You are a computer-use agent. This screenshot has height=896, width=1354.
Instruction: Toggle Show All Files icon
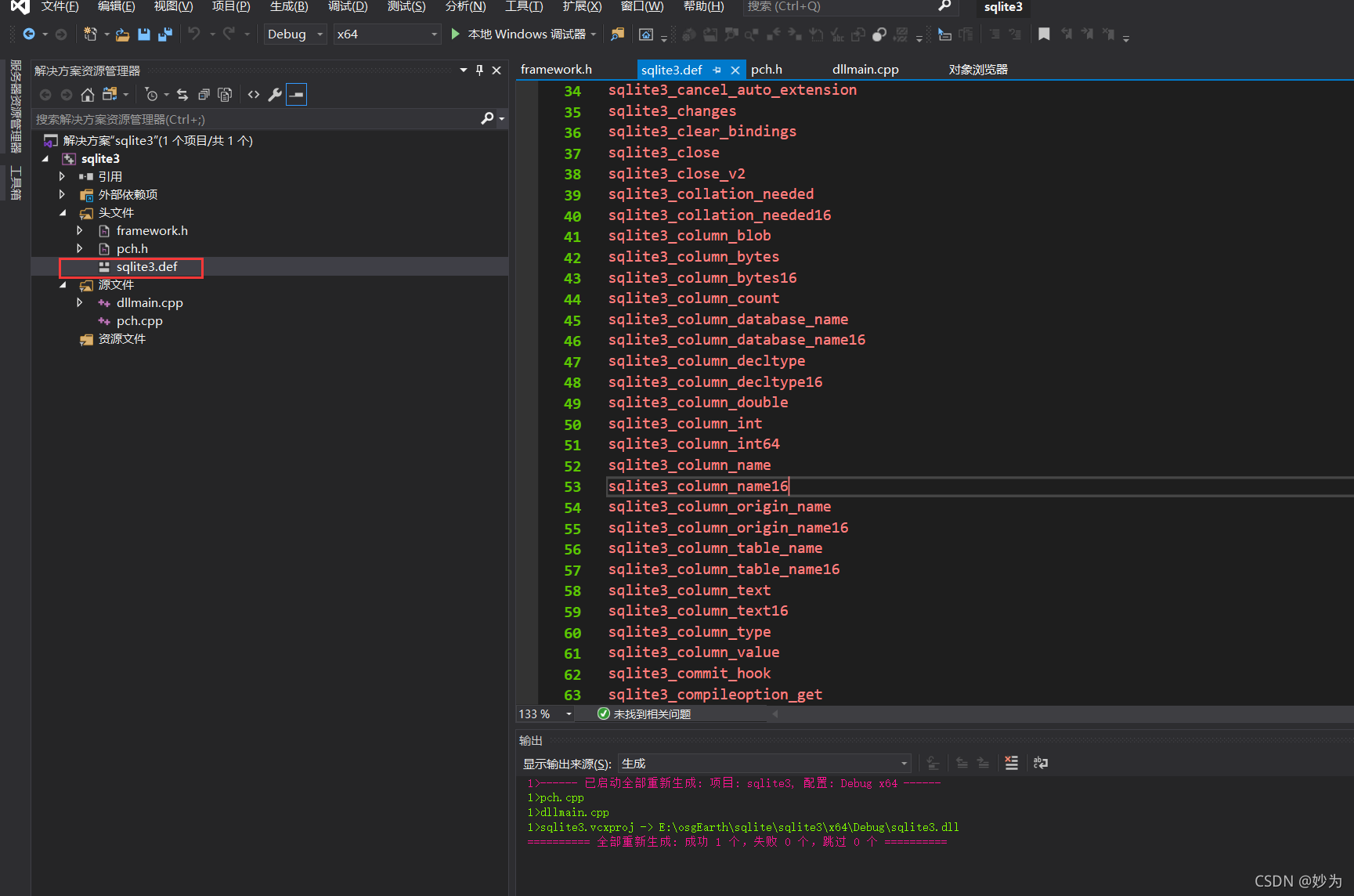(225, 95)
